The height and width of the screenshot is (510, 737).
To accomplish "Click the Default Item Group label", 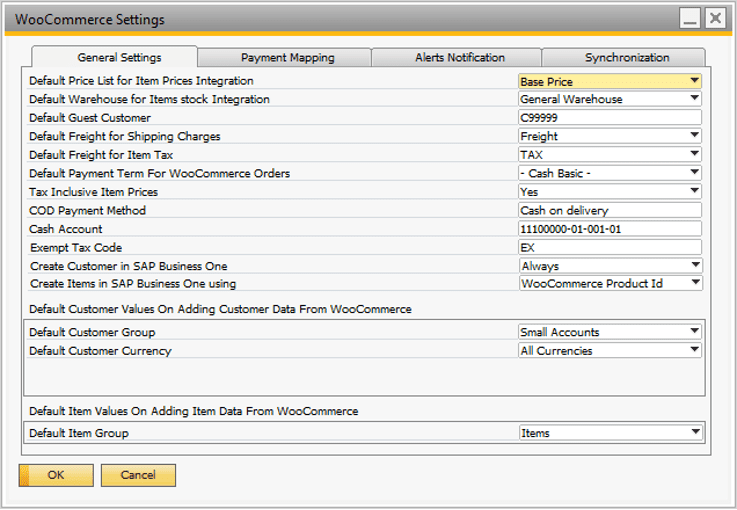I will (79, 433).
